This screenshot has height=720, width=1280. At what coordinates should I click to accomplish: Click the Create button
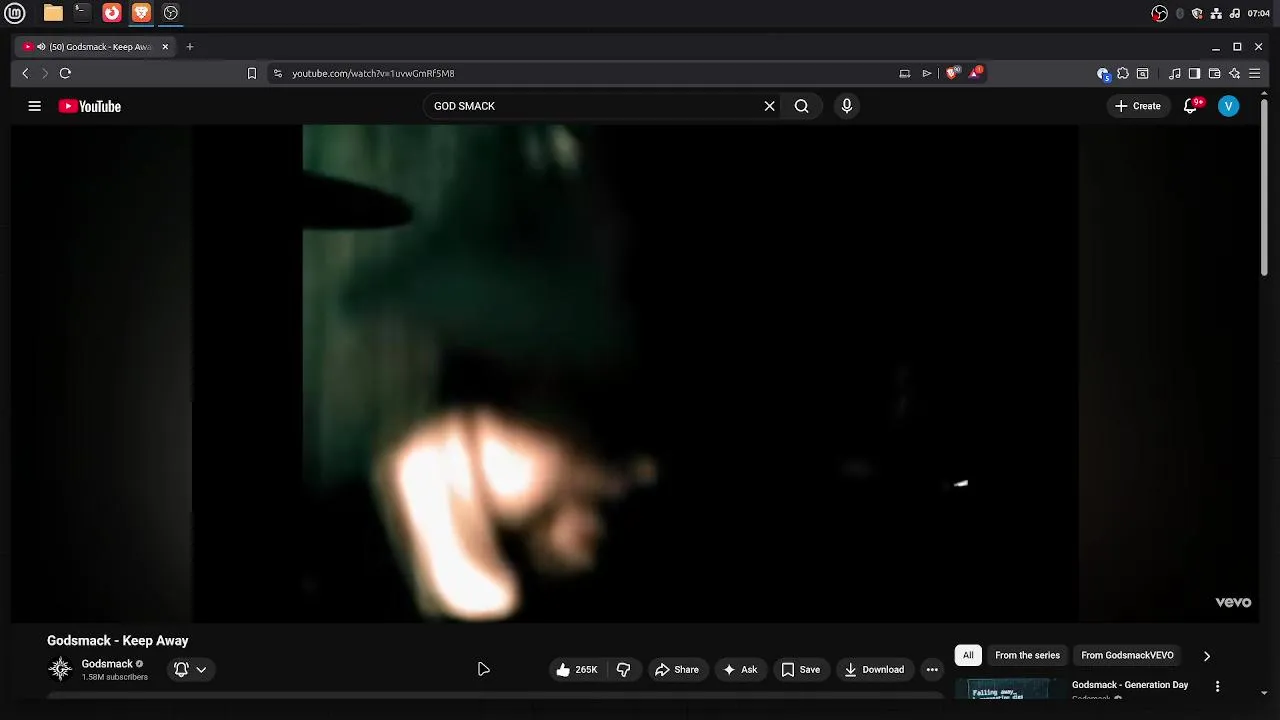pyautogui.click(x=1138, y=106)
